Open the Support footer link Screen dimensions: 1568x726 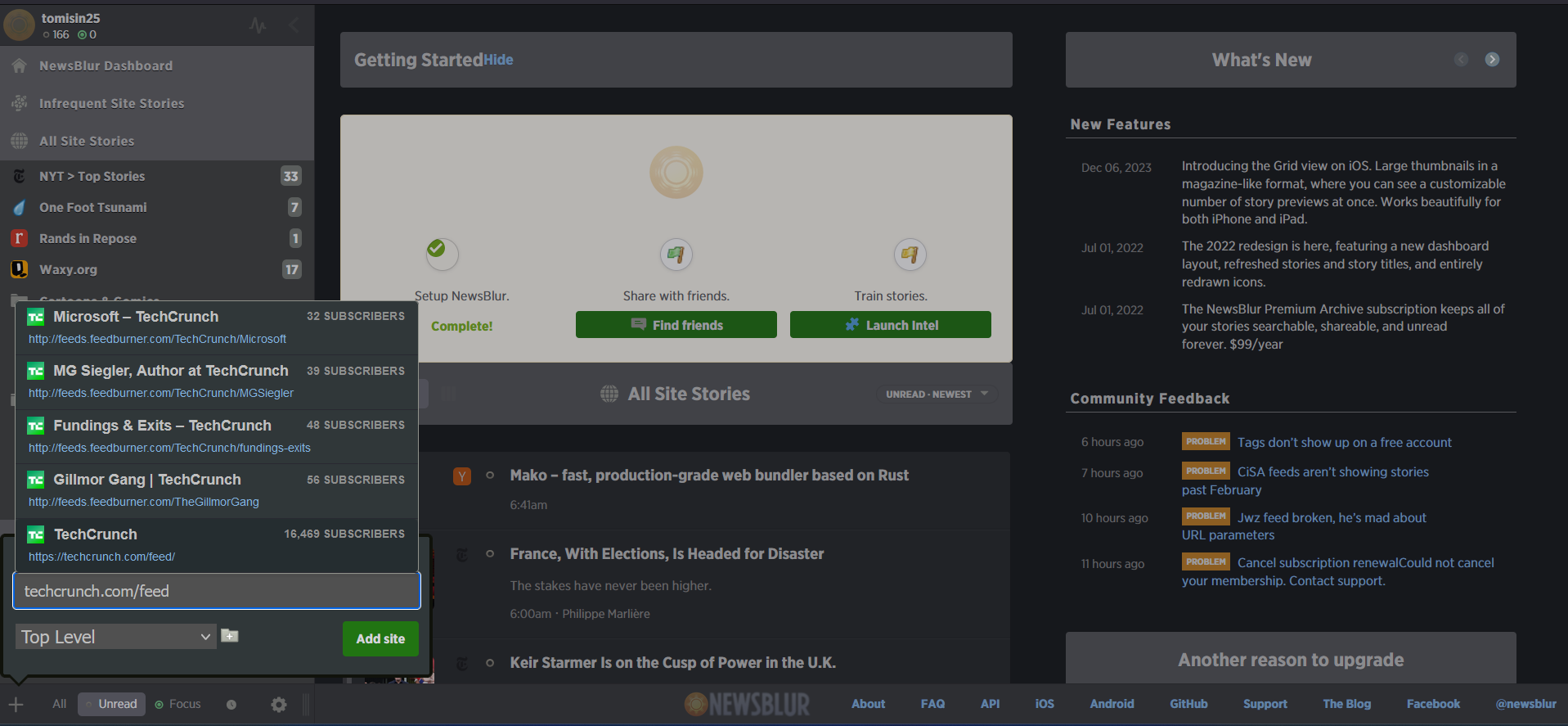click(1265, 704)
